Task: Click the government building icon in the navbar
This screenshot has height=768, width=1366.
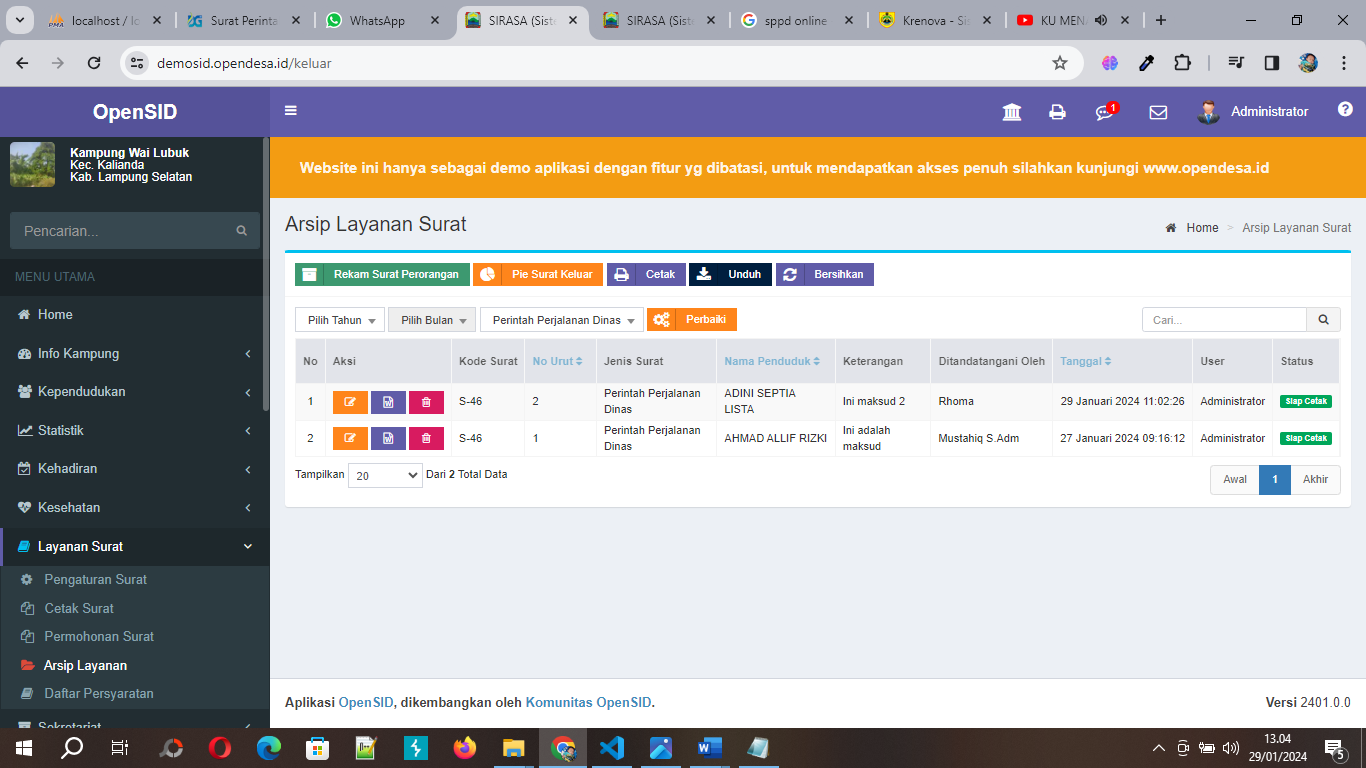Action: [x=1012, y=111]
